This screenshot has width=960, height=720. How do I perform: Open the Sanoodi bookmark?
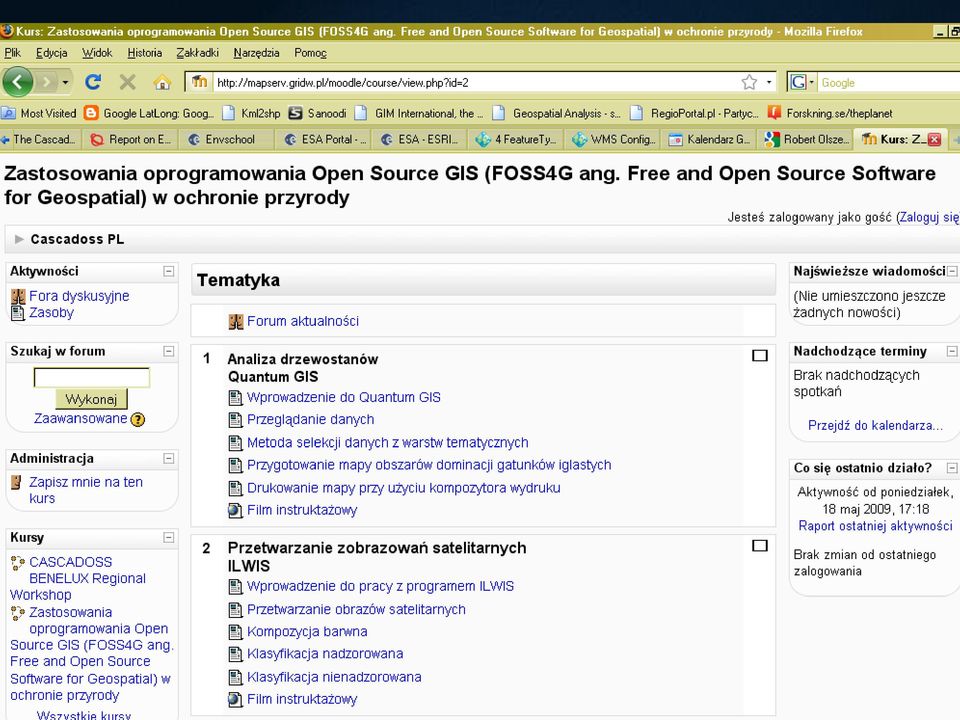click(318, 113)
